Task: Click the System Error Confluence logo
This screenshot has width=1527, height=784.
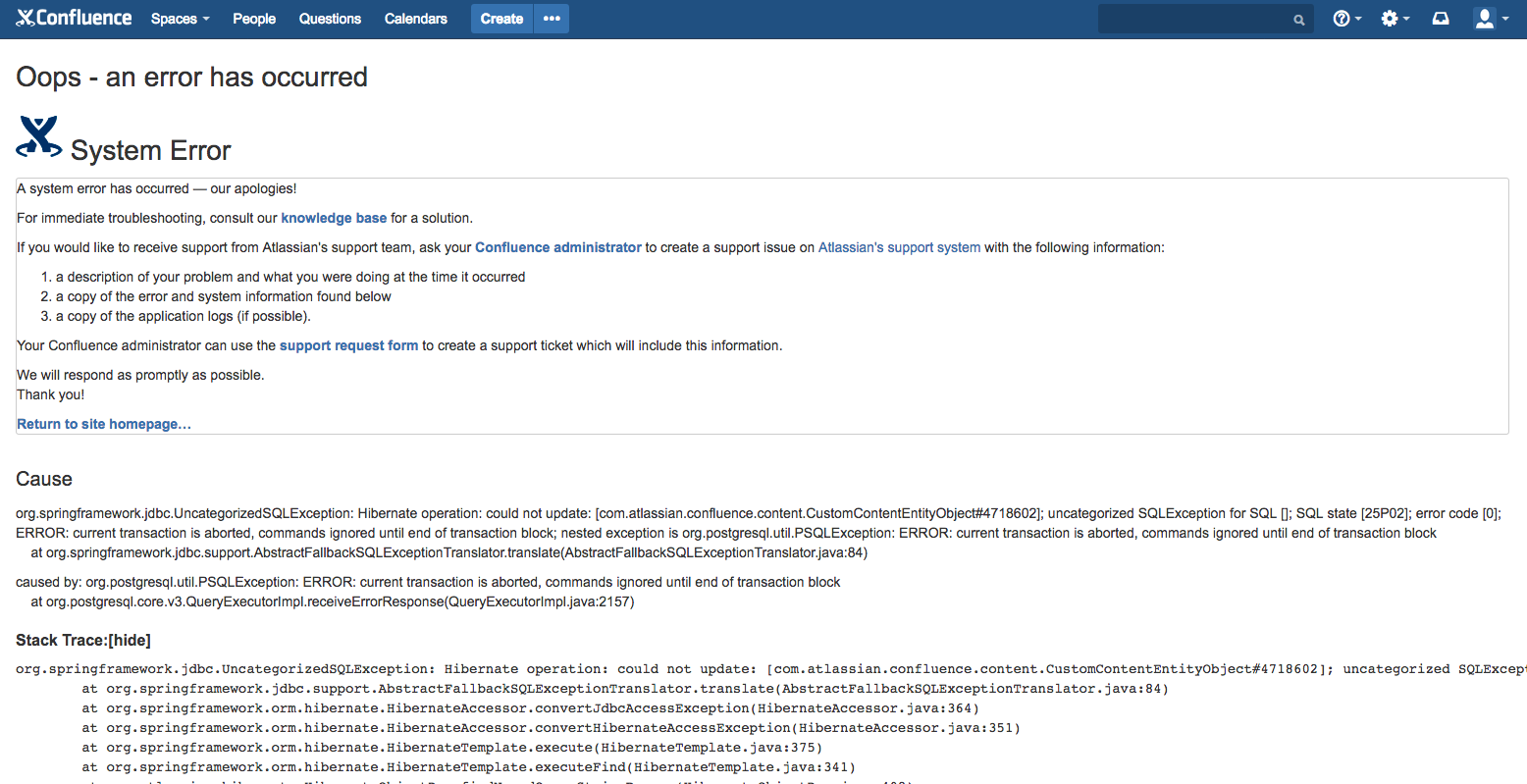Action: (x=39, y=136)
